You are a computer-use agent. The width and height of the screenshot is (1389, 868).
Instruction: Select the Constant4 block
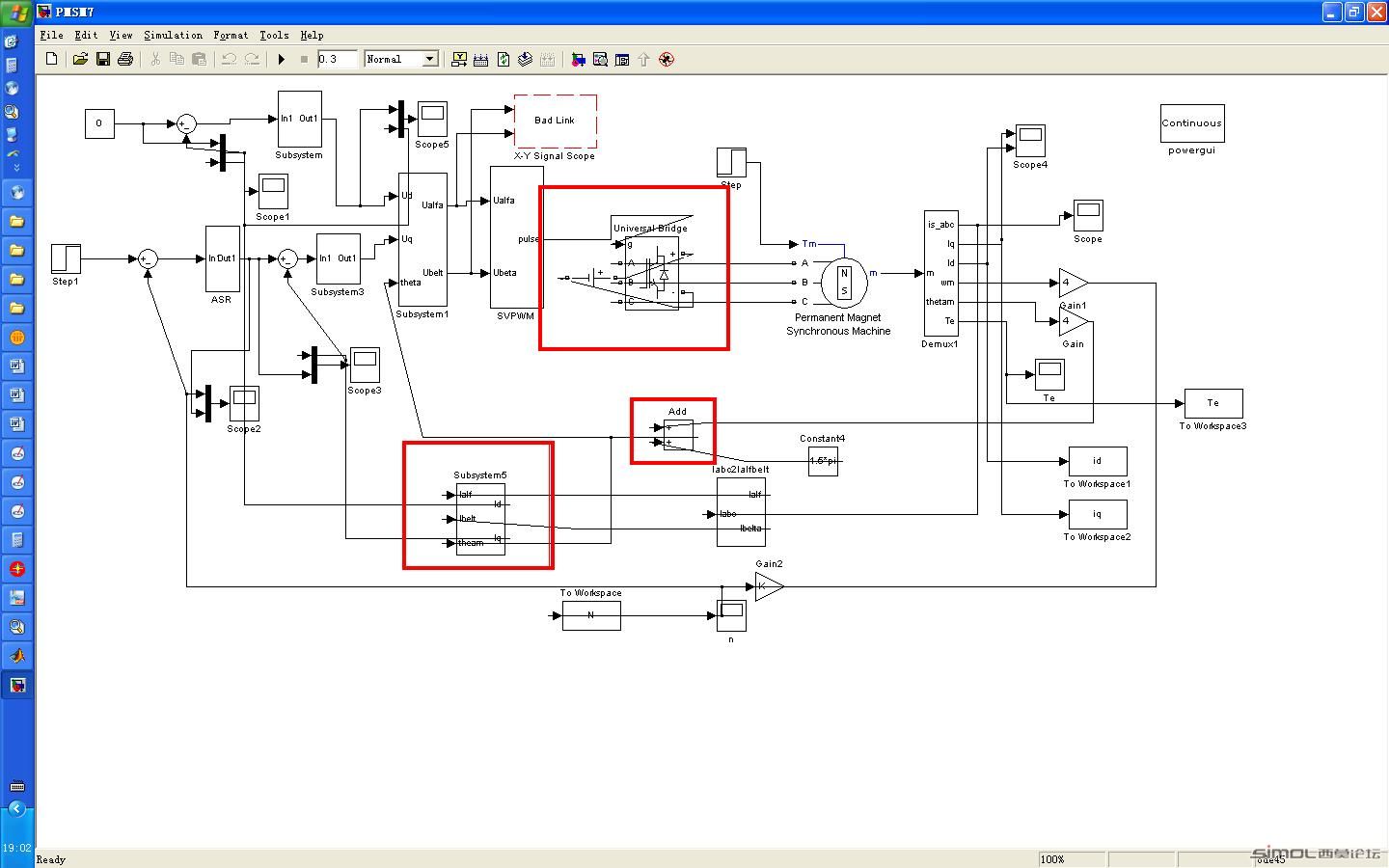(823, 460)
